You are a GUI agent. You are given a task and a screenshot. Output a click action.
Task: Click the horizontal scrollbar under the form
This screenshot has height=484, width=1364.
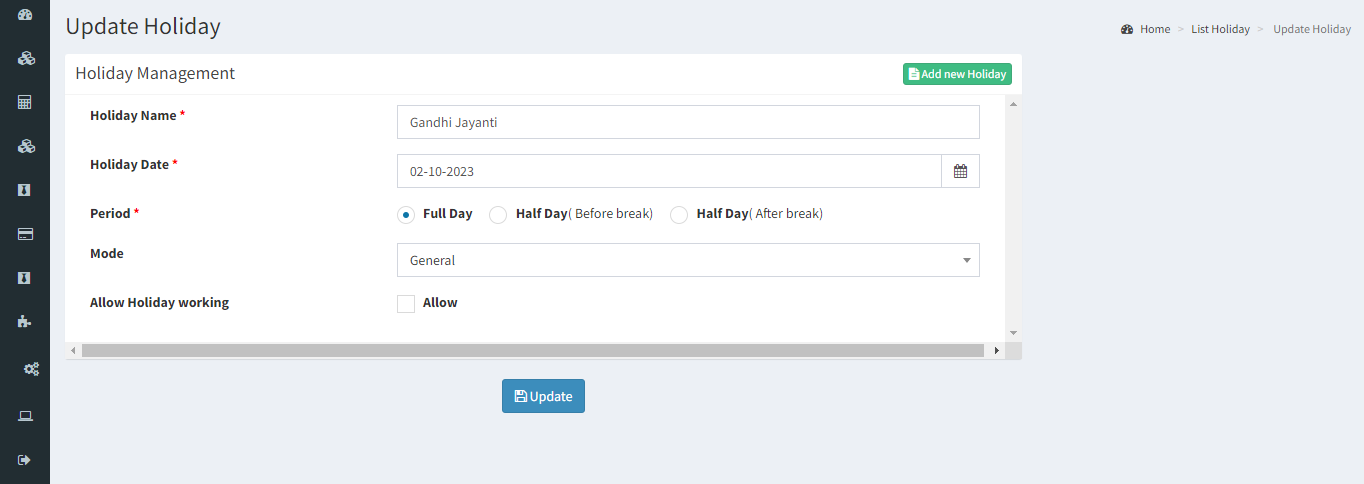532,351
